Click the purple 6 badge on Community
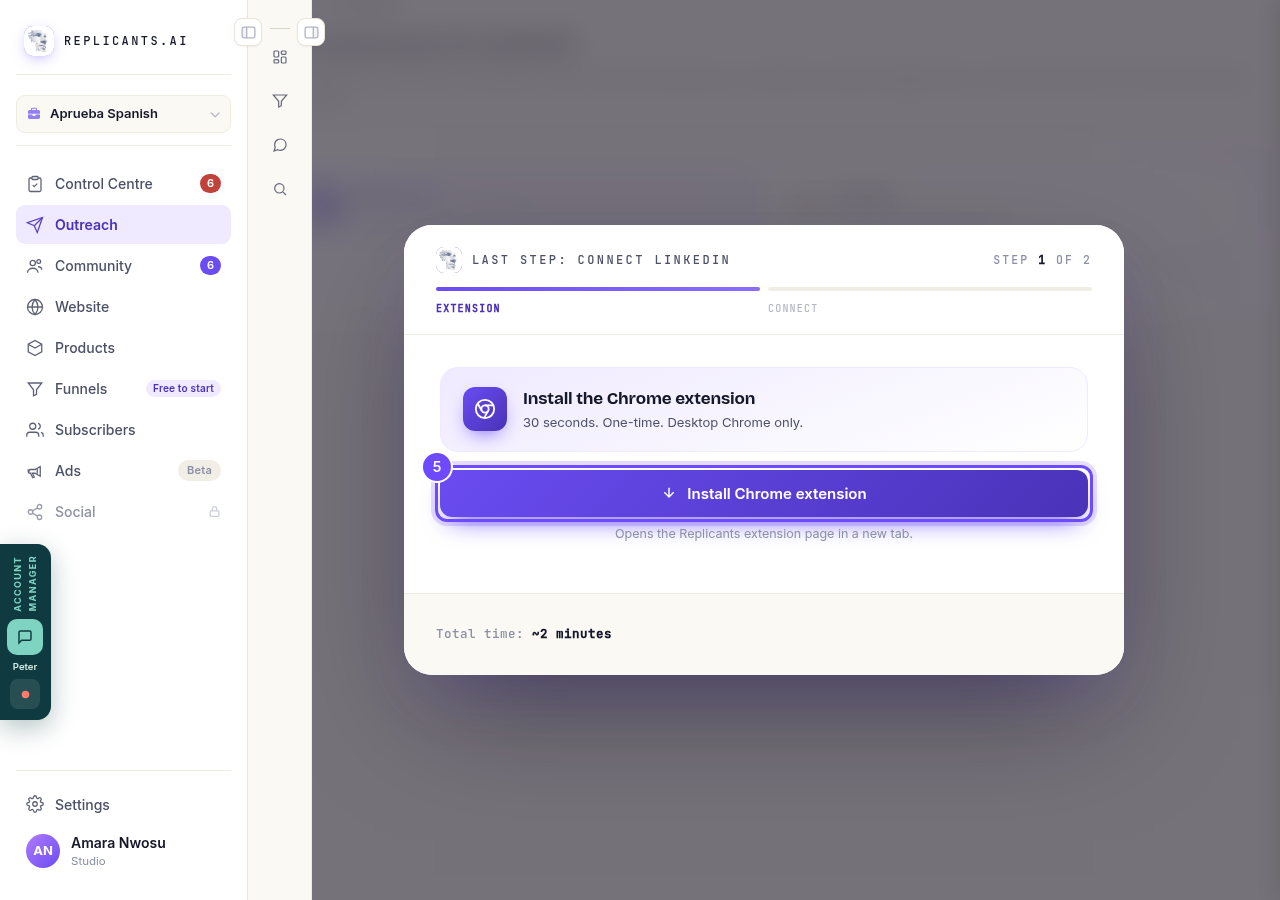The image size is (1280, 900). point(210,265)
